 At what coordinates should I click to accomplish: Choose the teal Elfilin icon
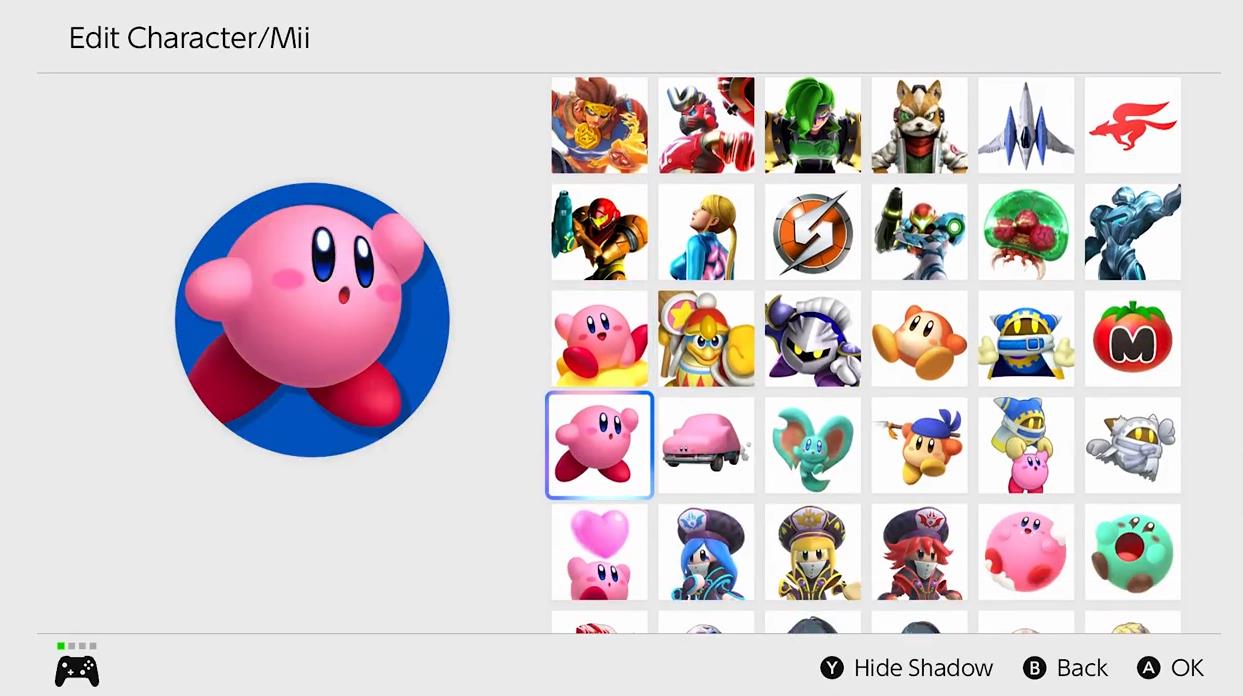click(x=813, y=445)
